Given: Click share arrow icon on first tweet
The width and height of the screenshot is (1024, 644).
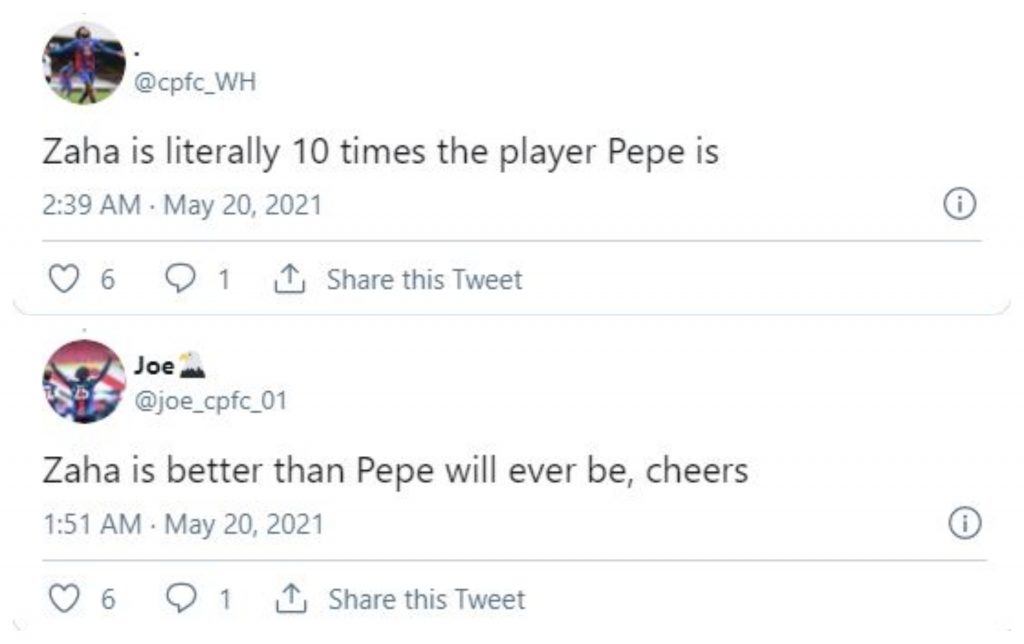Looking at the screenshot, I should tap(288, 279).
